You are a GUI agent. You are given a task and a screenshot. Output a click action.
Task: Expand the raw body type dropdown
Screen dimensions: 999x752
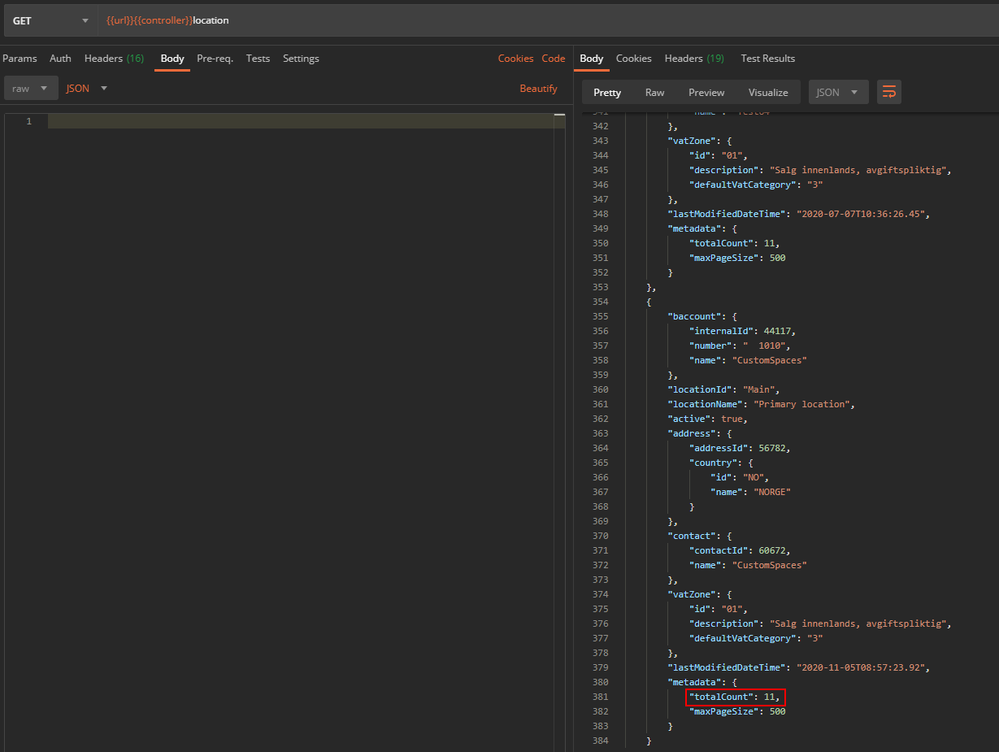(x=29, y=88)
